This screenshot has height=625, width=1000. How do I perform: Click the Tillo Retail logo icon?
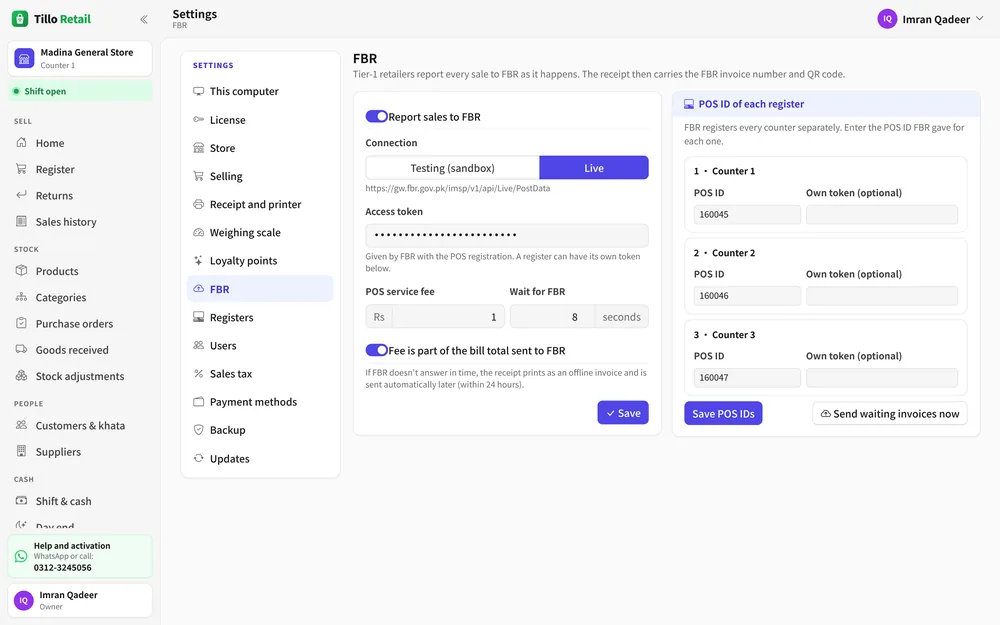pyautogui.click(x=20, y=18)
